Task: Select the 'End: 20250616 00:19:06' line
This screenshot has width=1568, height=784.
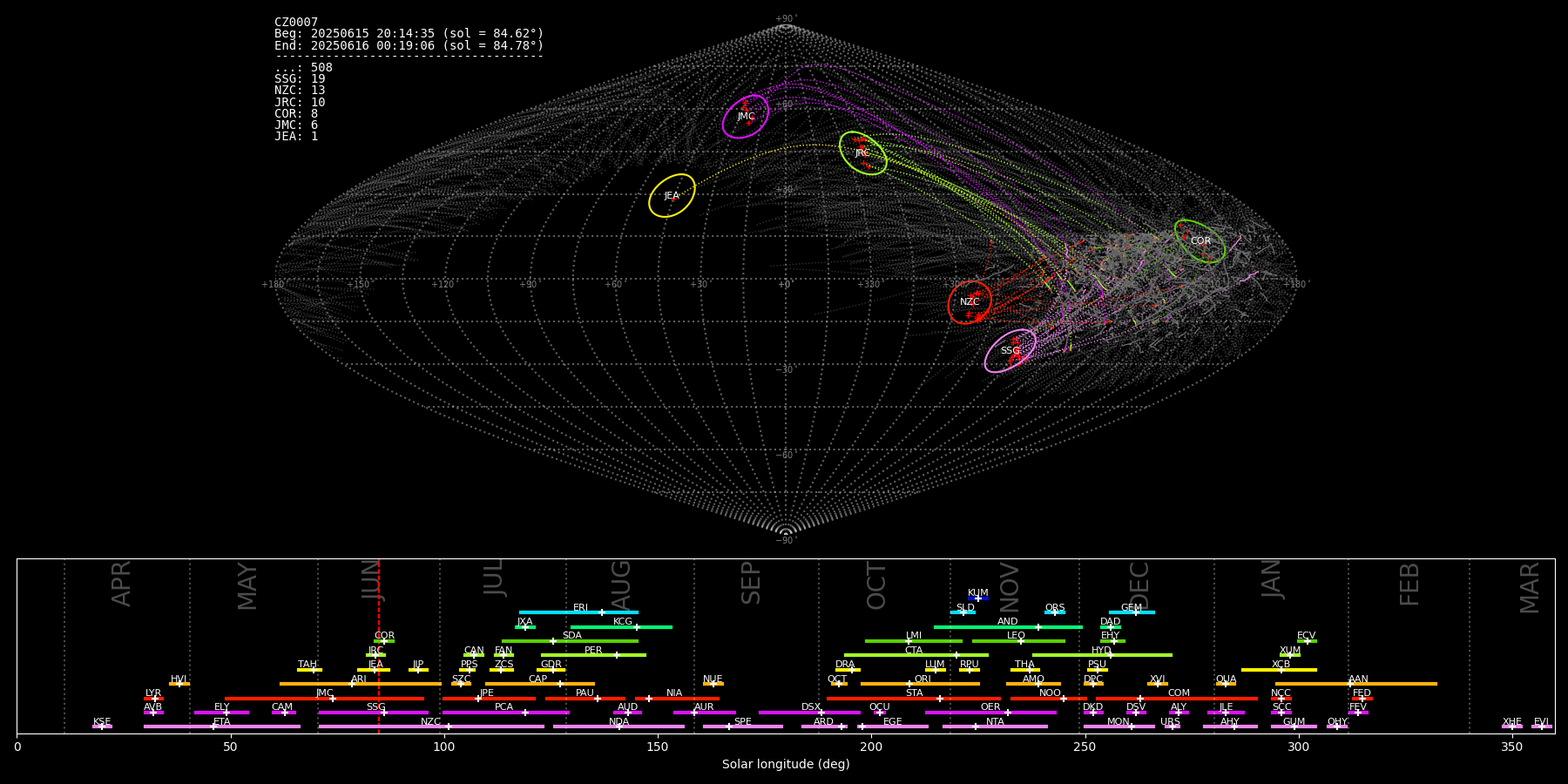Action: [409, 45]
